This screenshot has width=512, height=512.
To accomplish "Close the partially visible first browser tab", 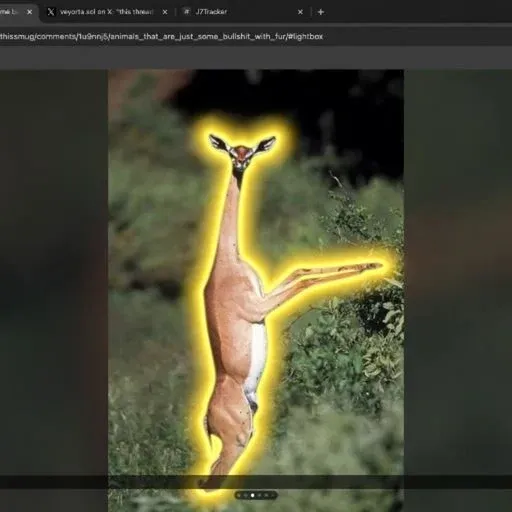I will pyautogui.click(x=30, y=12).
